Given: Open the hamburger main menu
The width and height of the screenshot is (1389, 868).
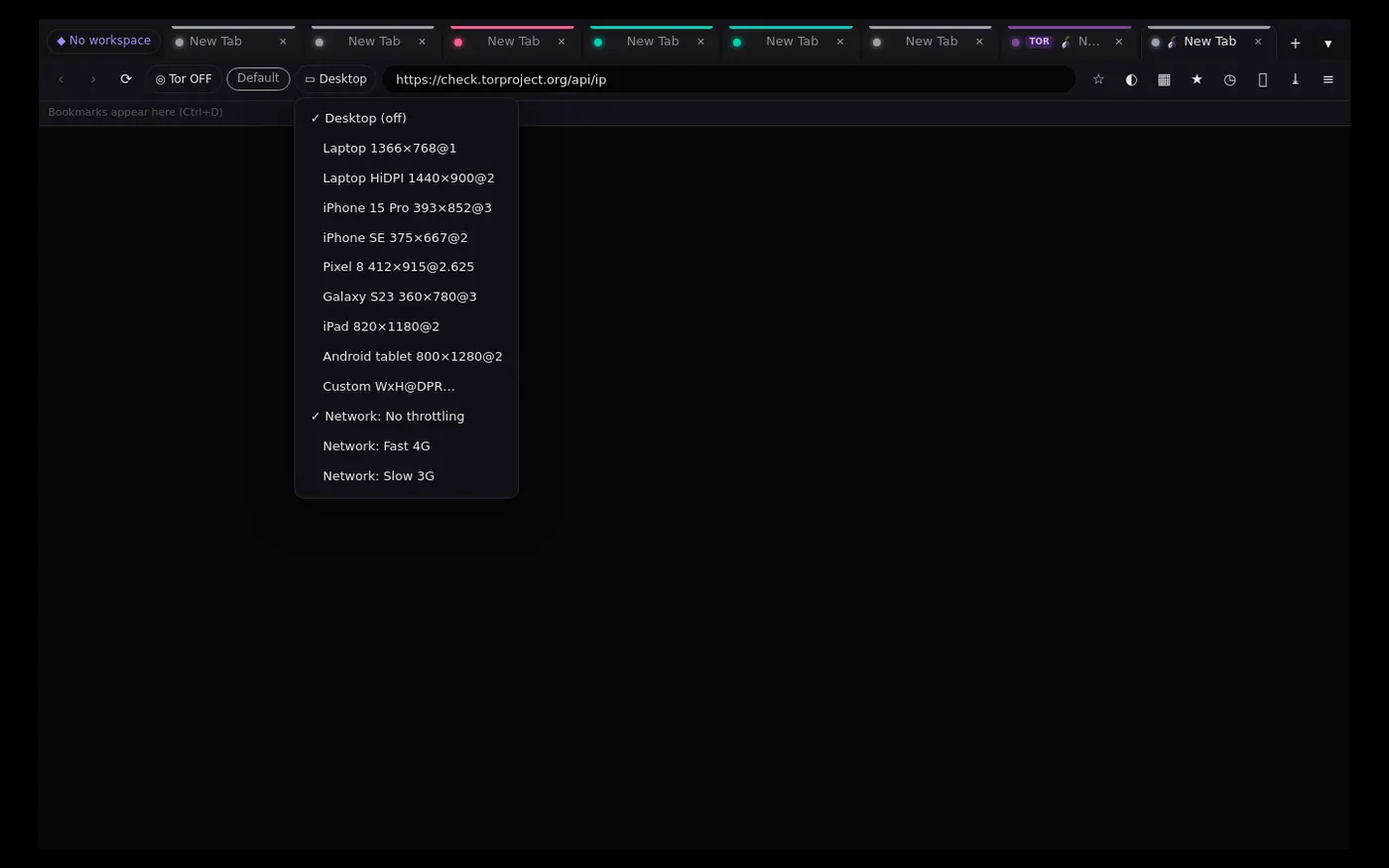Looking at the screenshot, I should point(1327,79).
